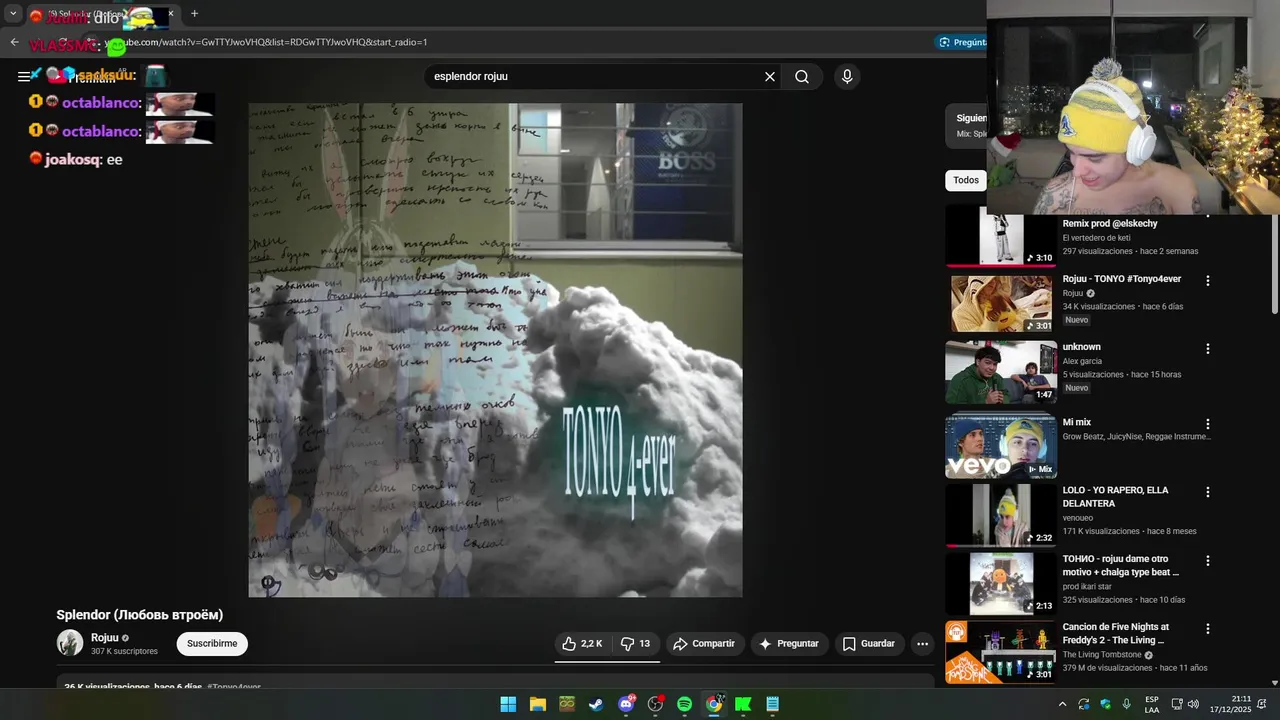1280x720 pixels.
Task: Clear the search box with the X
Action: point(770,76)
